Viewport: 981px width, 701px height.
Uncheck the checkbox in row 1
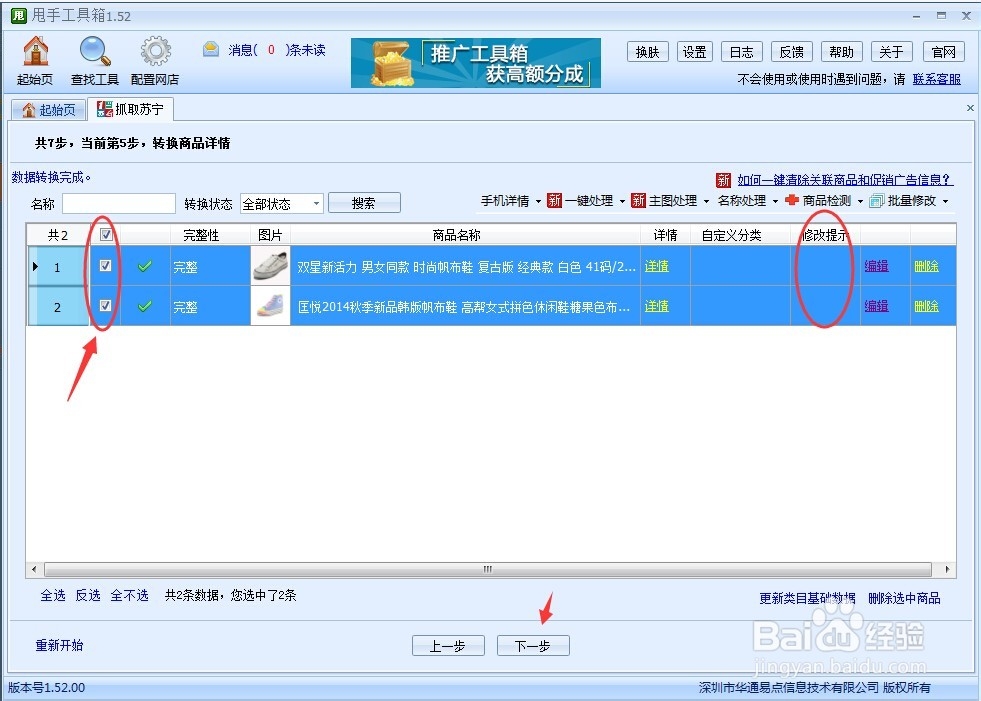point(106,265)
